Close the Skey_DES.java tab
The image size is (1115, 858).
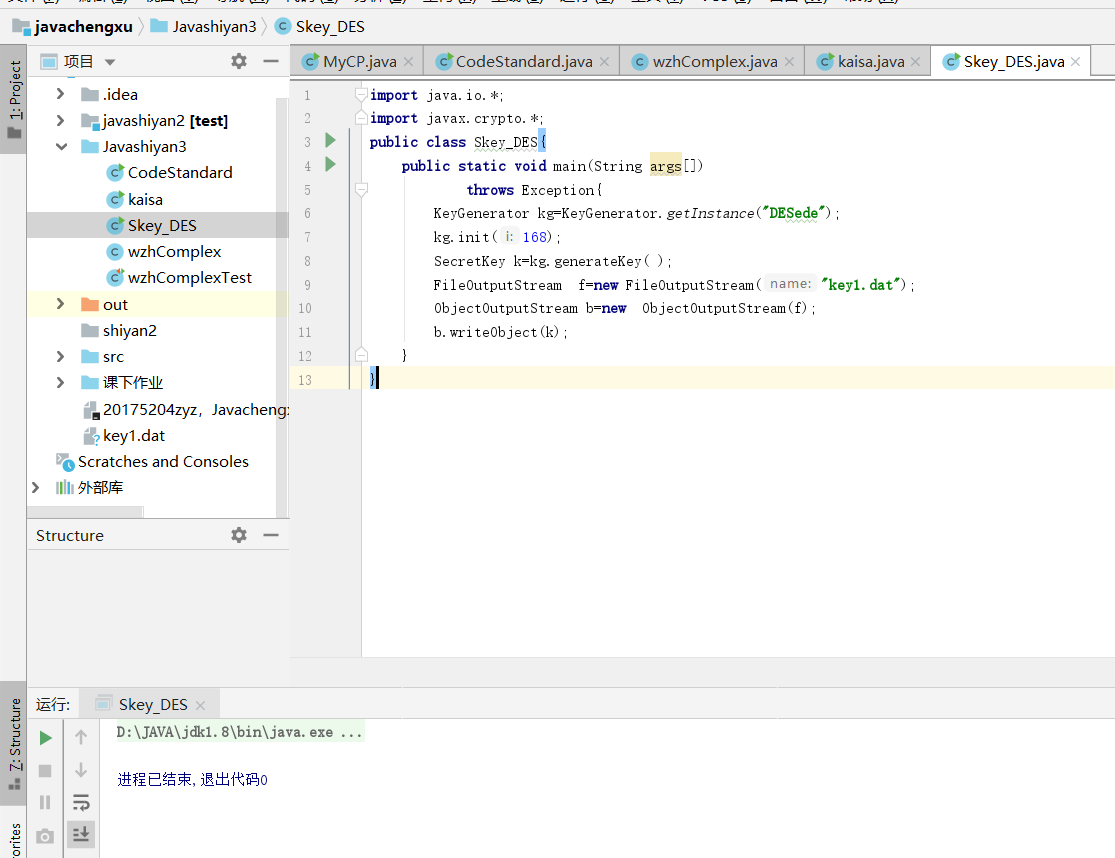point(1076,62)
